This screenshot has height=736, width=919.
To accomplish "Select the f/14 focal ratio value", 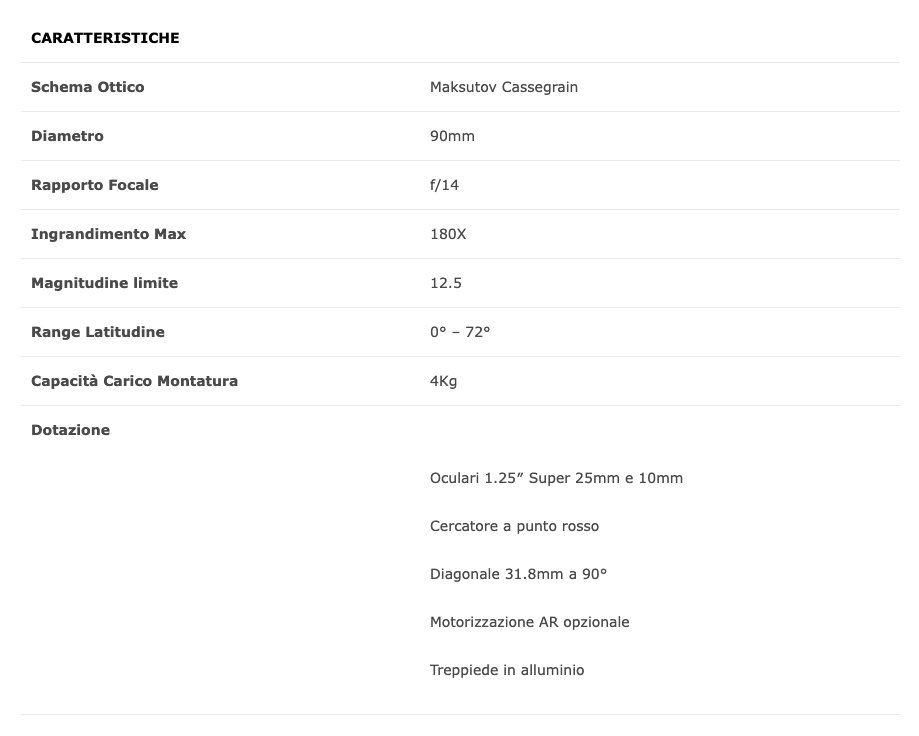I will [x=444, y=185].
